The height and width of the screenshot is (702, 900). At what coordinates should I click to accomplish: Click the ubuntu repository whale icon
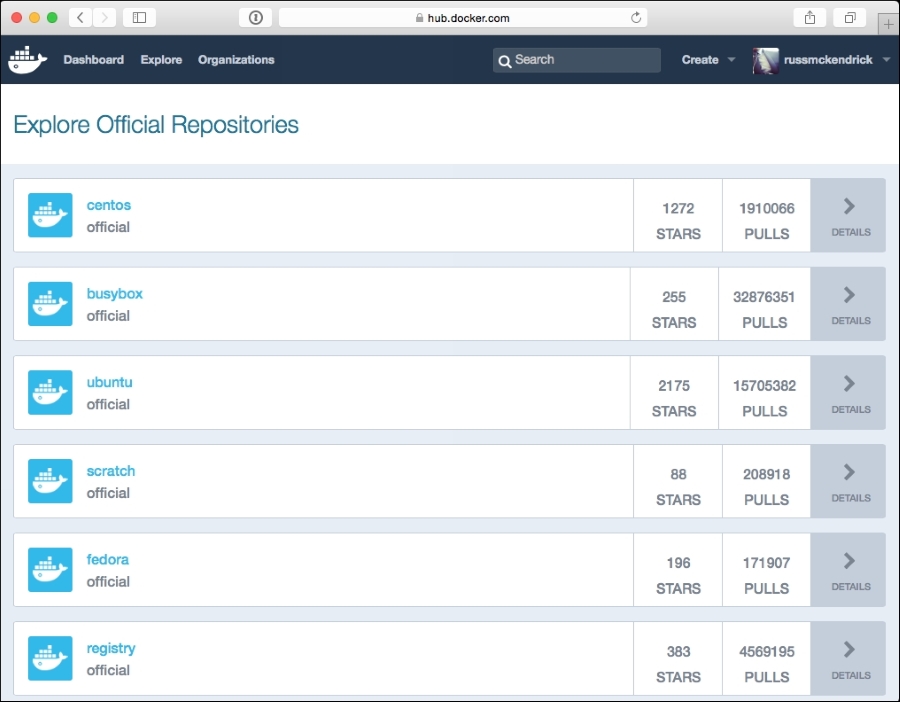click(x=51, y=393)
